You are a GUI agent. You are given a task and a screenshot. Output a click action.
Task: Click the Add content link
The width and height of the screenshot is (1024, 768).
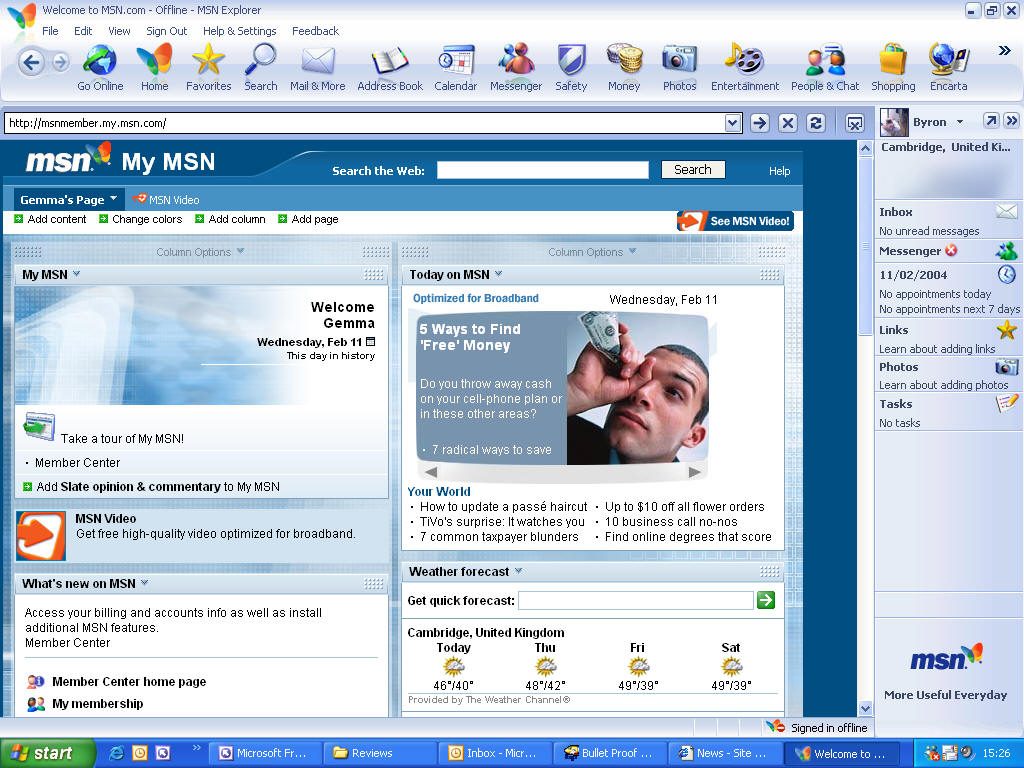[50, 219]
